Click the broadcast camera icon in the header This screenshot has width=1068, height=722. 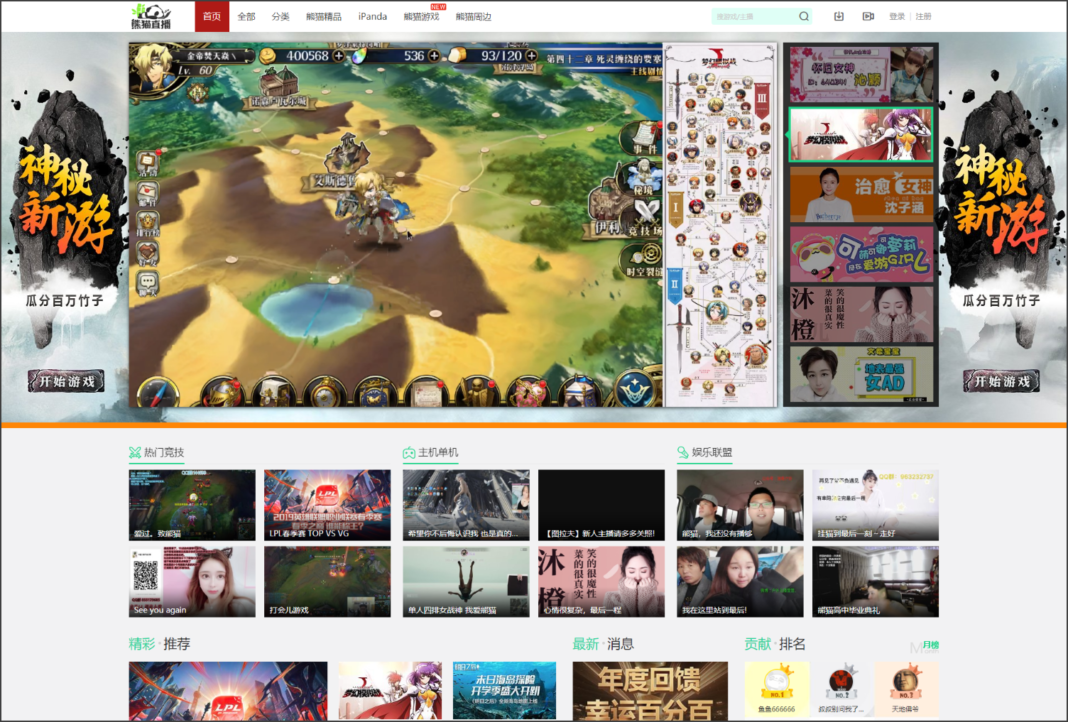coord(869,16)
